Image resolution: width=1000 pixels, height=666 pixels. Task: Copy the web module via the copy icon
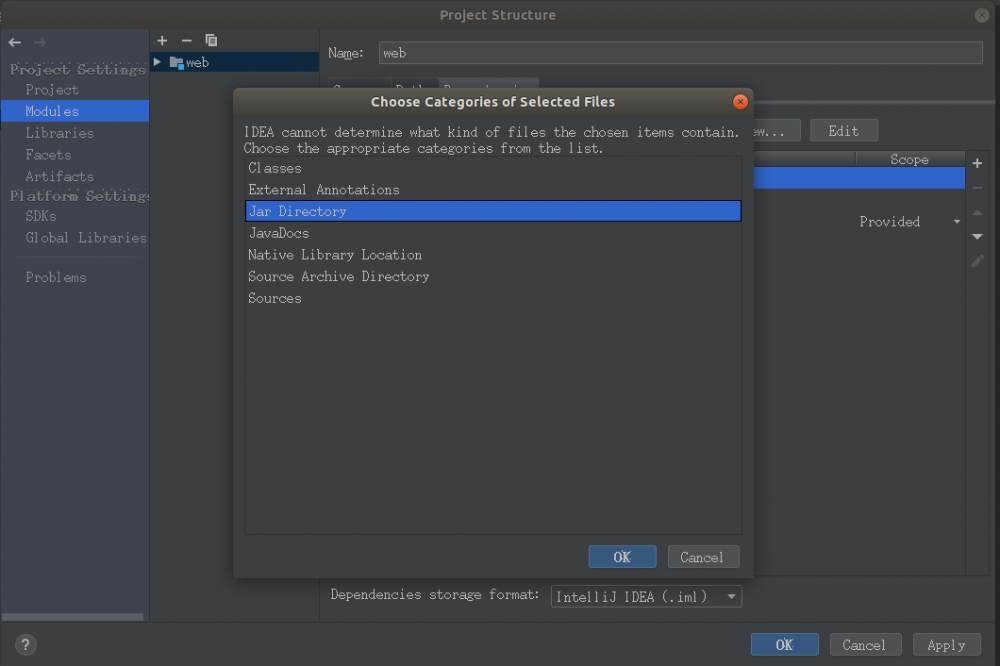tap(210, 40)
